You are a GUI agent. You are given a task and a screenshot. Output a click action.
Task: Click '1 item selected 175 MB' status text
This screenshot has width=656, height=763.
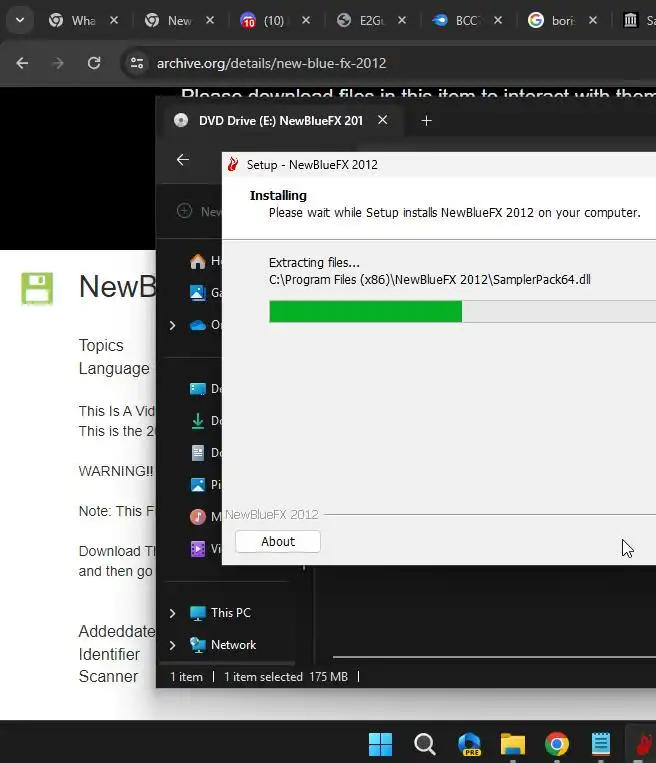pos(286,677)
